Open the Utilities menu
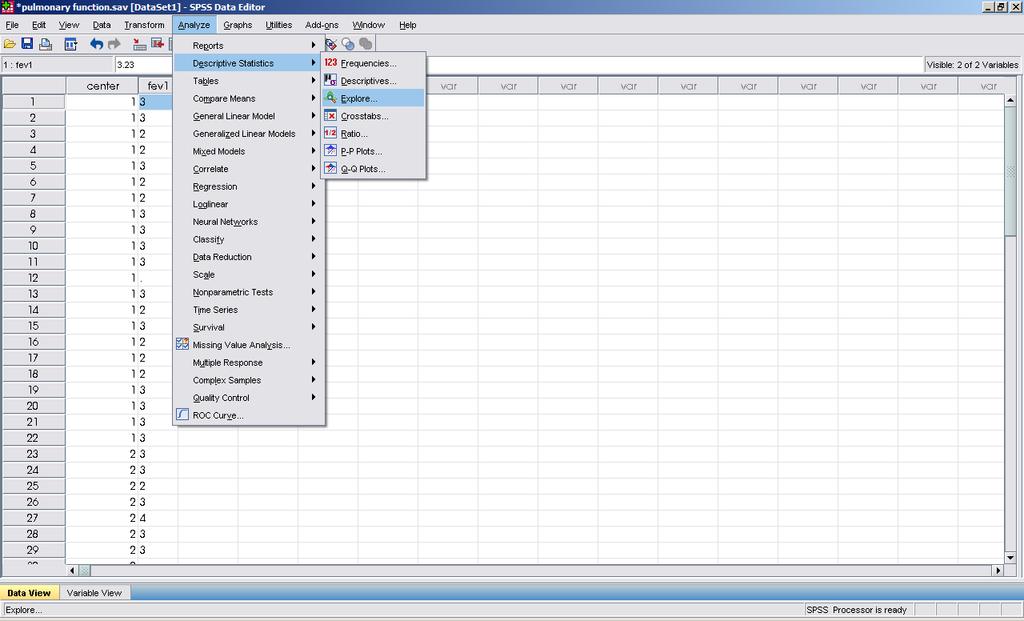 coord(279,25)
